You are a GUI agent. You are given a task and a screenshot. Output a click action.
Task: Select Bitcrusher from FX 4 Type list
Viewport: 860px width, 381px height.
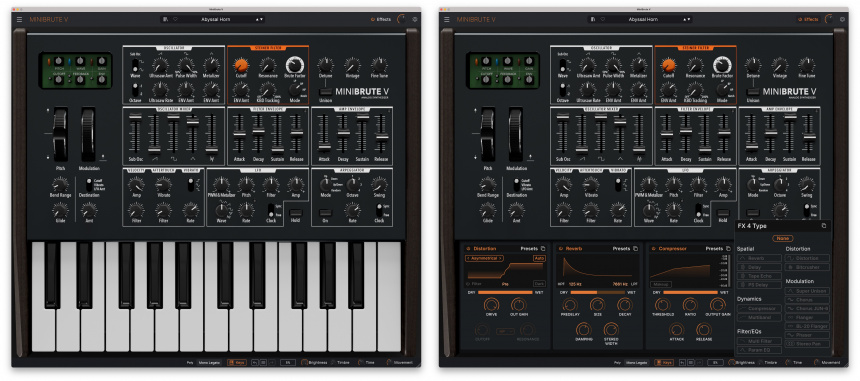[x=807, y=267]
